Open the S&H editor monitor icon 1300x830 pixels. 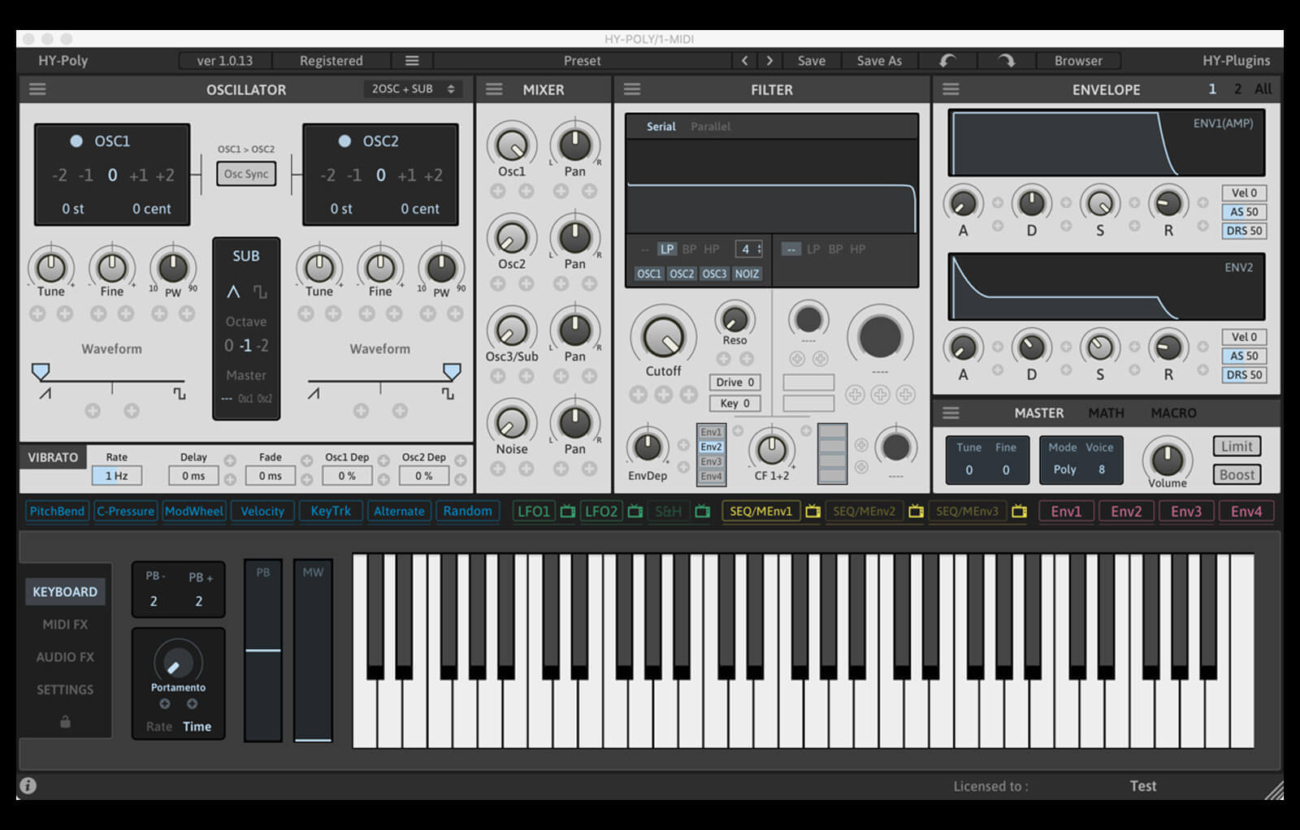tap(702, 511)
